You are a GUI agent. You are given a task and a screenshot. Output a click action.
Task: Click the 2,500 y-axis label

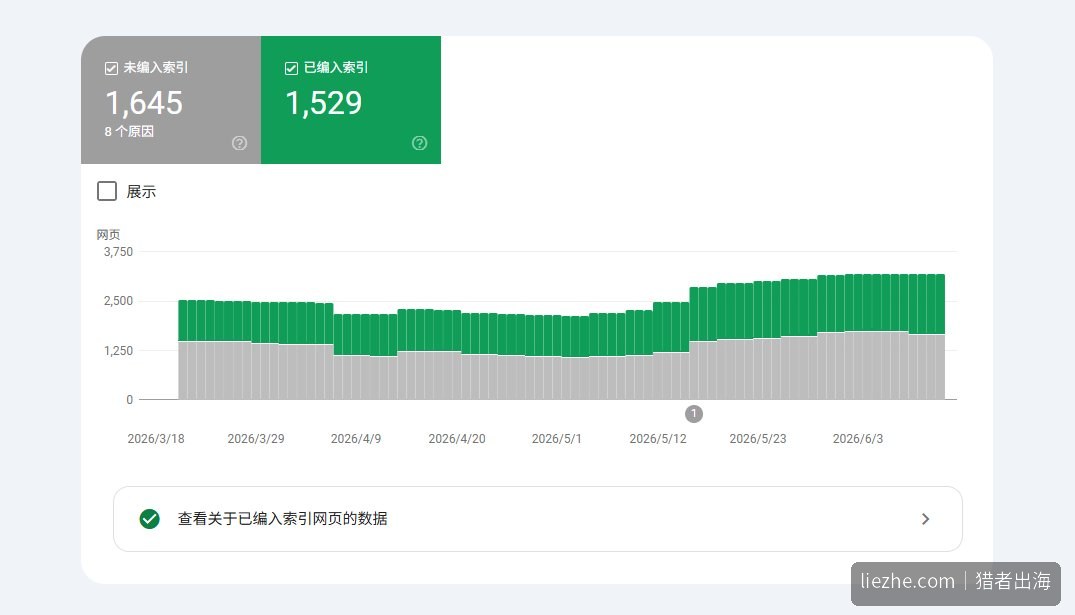[x=118, y=301]
